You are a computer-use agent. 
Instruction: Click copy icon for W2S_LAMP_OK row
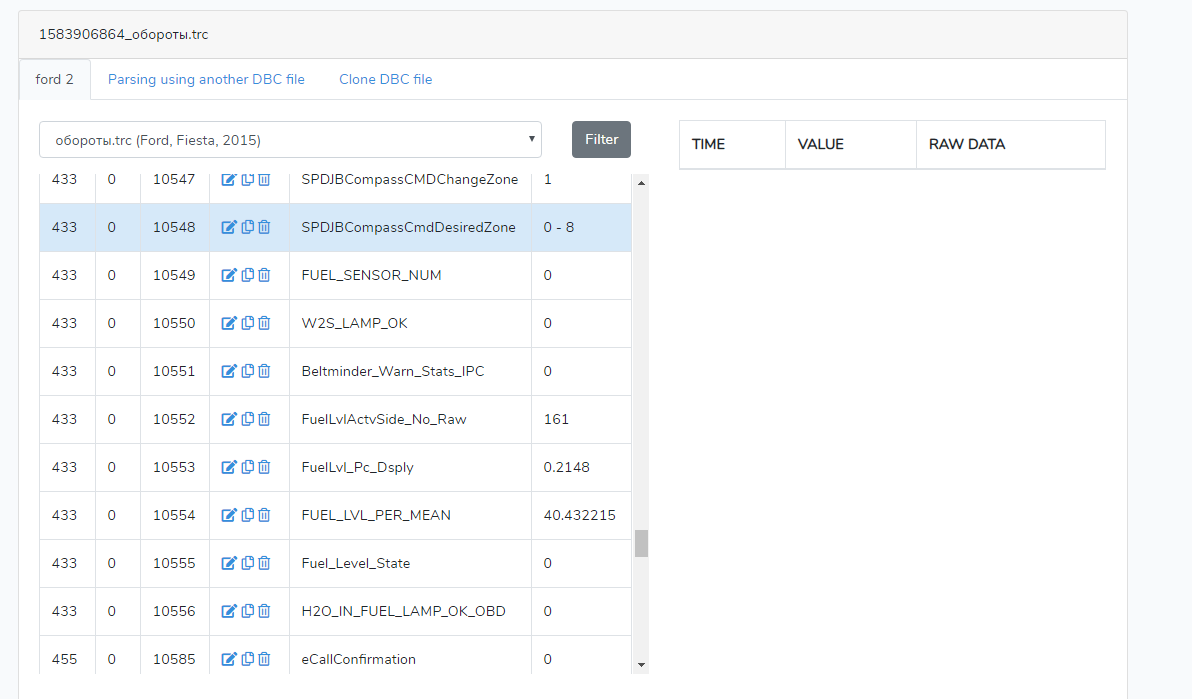pos(247,323)
